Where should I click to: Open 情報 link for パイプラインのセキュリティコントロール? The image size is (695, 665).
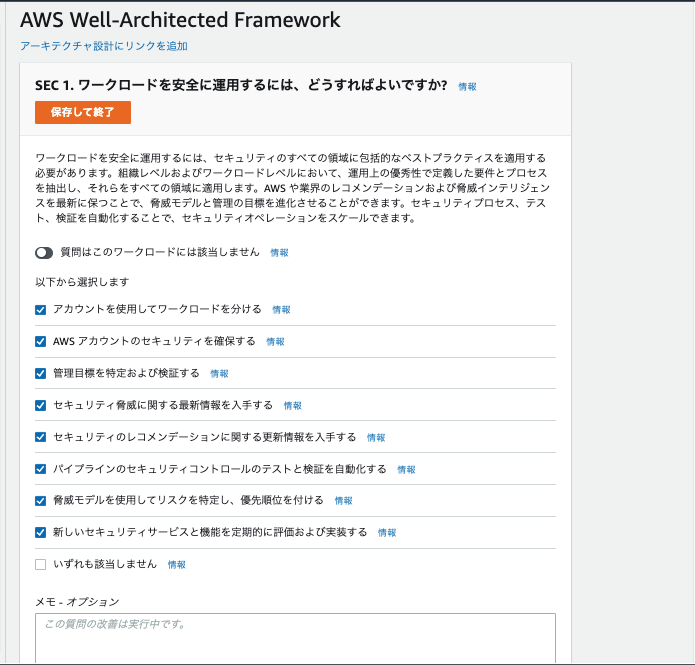point(406,469)
